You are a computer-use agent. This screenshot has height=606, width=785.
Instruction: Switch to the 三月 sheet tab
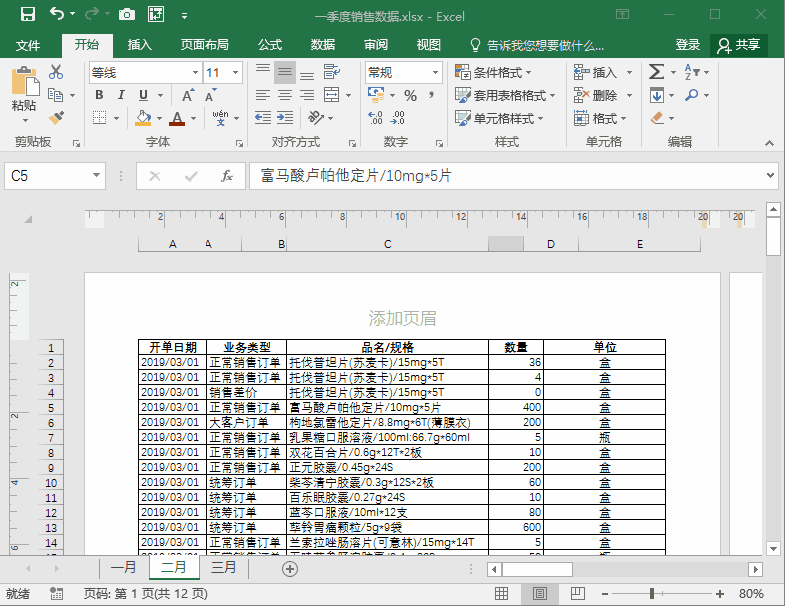pos(224,568)
